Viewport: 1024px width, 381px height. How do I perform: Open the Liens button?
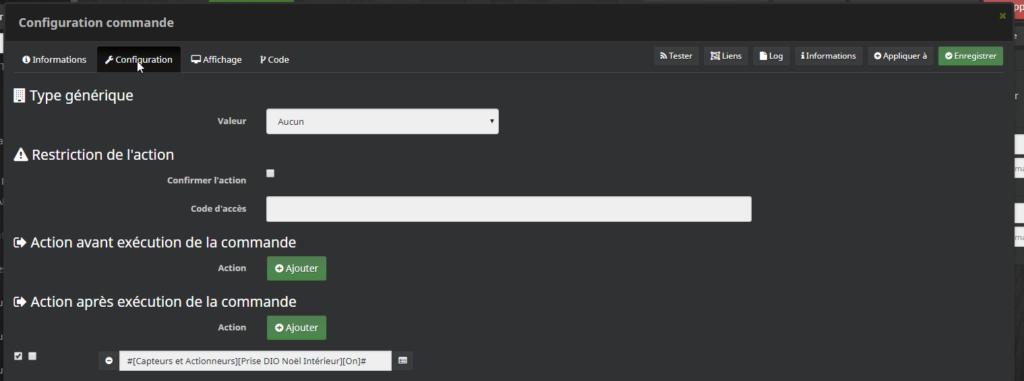[726, 56]
